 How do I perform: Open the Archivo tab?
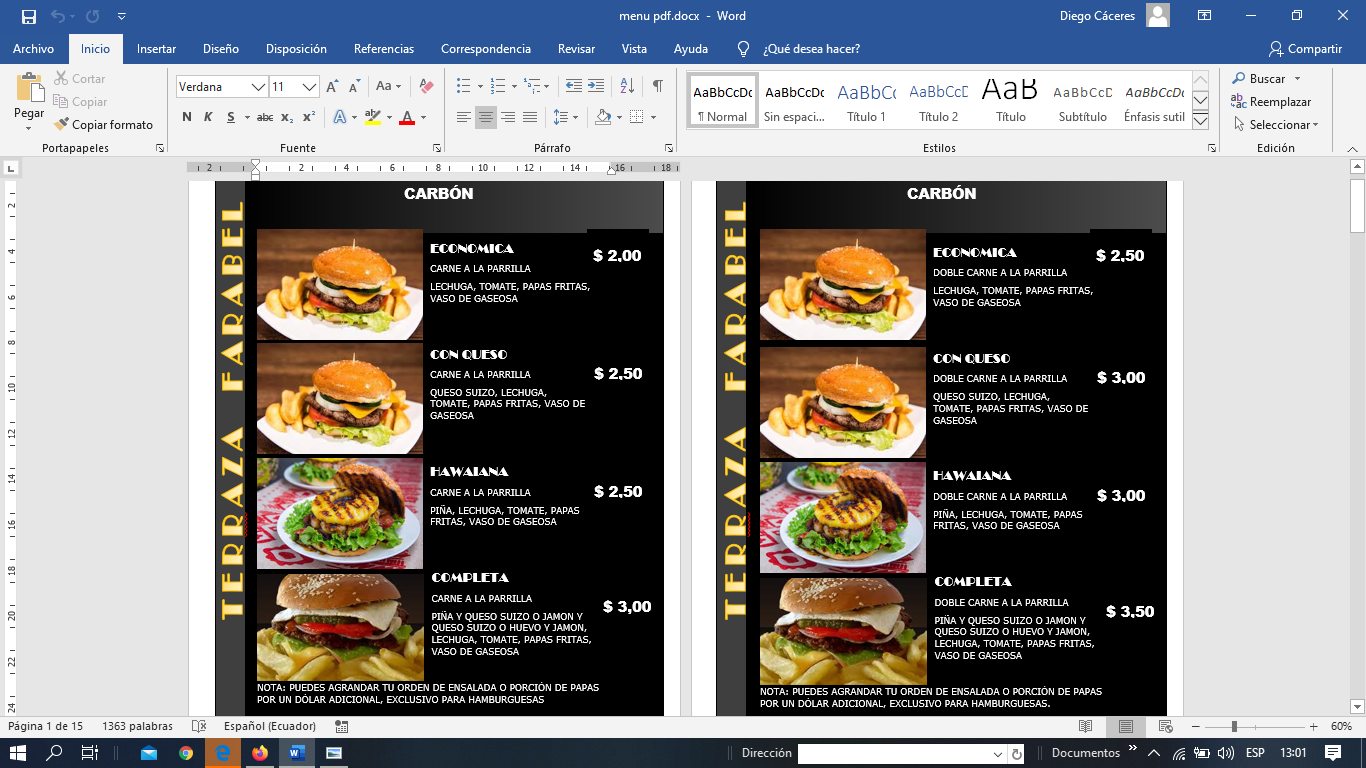(33, 49)
